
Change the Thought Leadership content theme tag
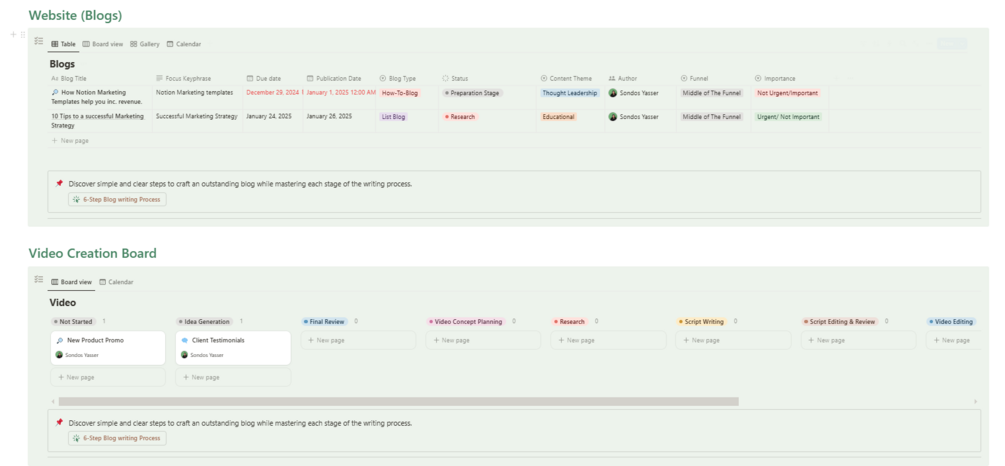click(569, 93)
